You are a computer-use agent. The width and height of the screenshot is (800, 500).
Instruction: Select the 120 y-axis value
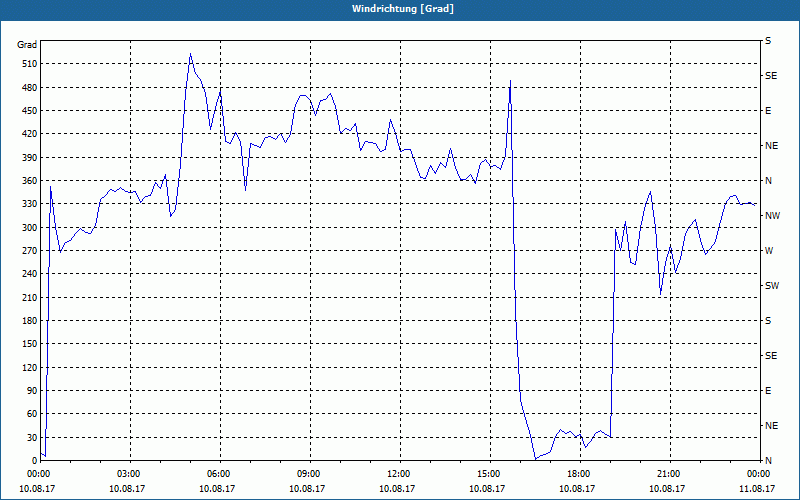point(30,368)
